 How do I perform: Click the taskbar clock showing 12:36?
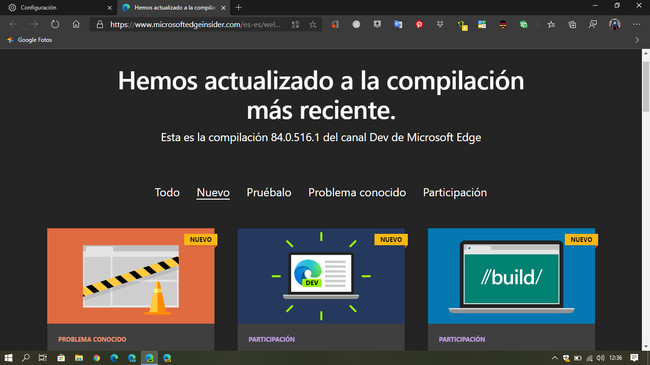[x=616, y=358]
